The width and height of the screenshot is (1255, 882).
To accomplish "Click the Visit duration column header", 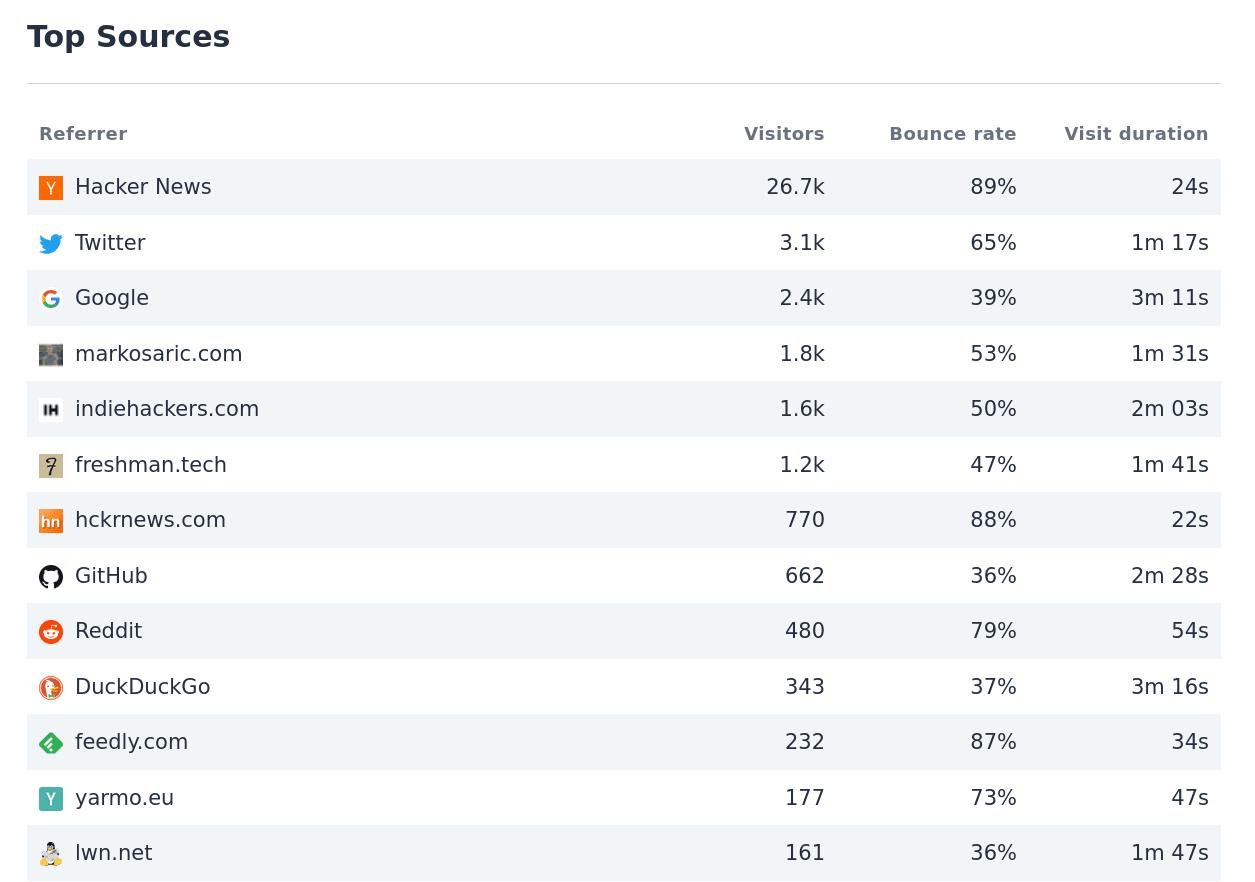I will click(x=1136, y=133).
